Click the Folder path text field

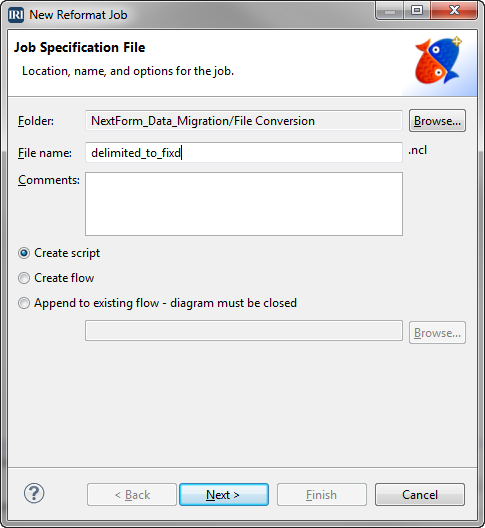pyautogui.click(x=244, y=121)
